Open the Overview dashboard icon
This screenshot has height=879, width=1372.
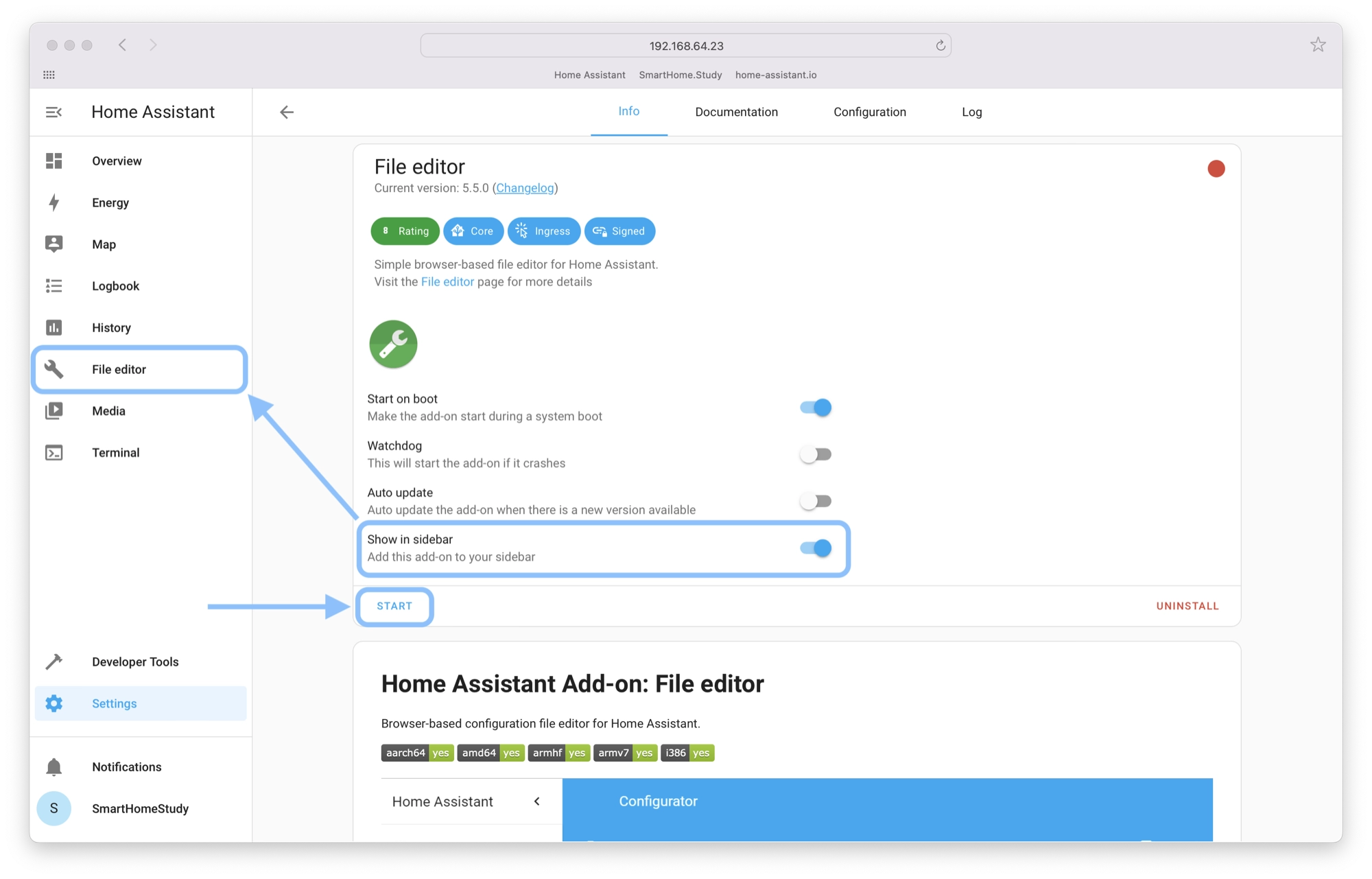tap(54, 161)
